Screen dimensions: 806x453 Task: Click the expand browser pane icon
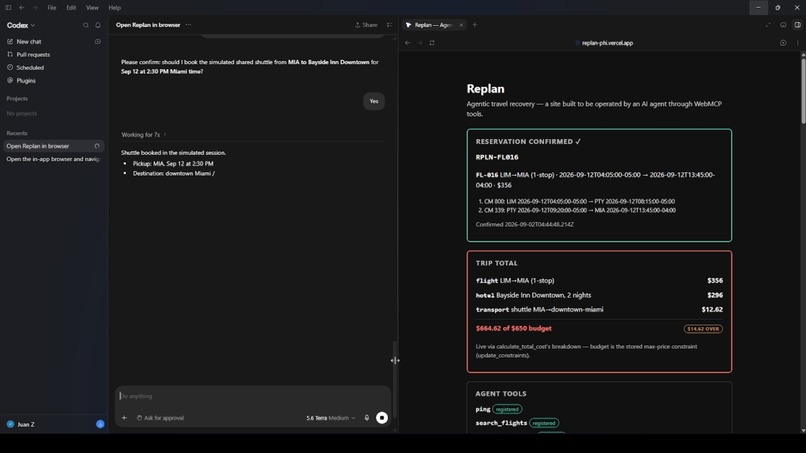(x=768, y=25)
